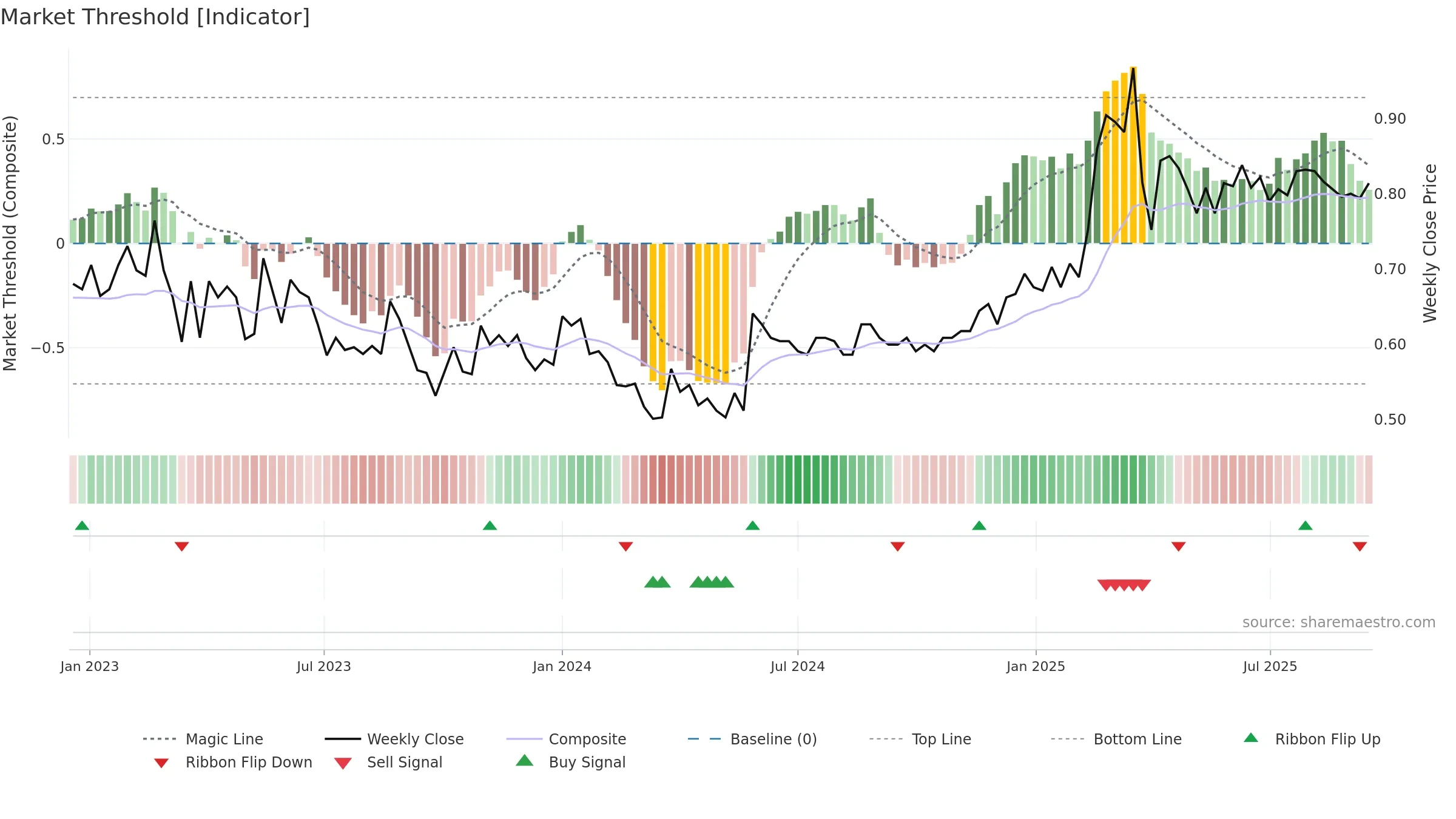Screen dimensions: 1456x819
Task: Click the tallest yellow bar at the 2025 peak
Action: pos(1133,155)
